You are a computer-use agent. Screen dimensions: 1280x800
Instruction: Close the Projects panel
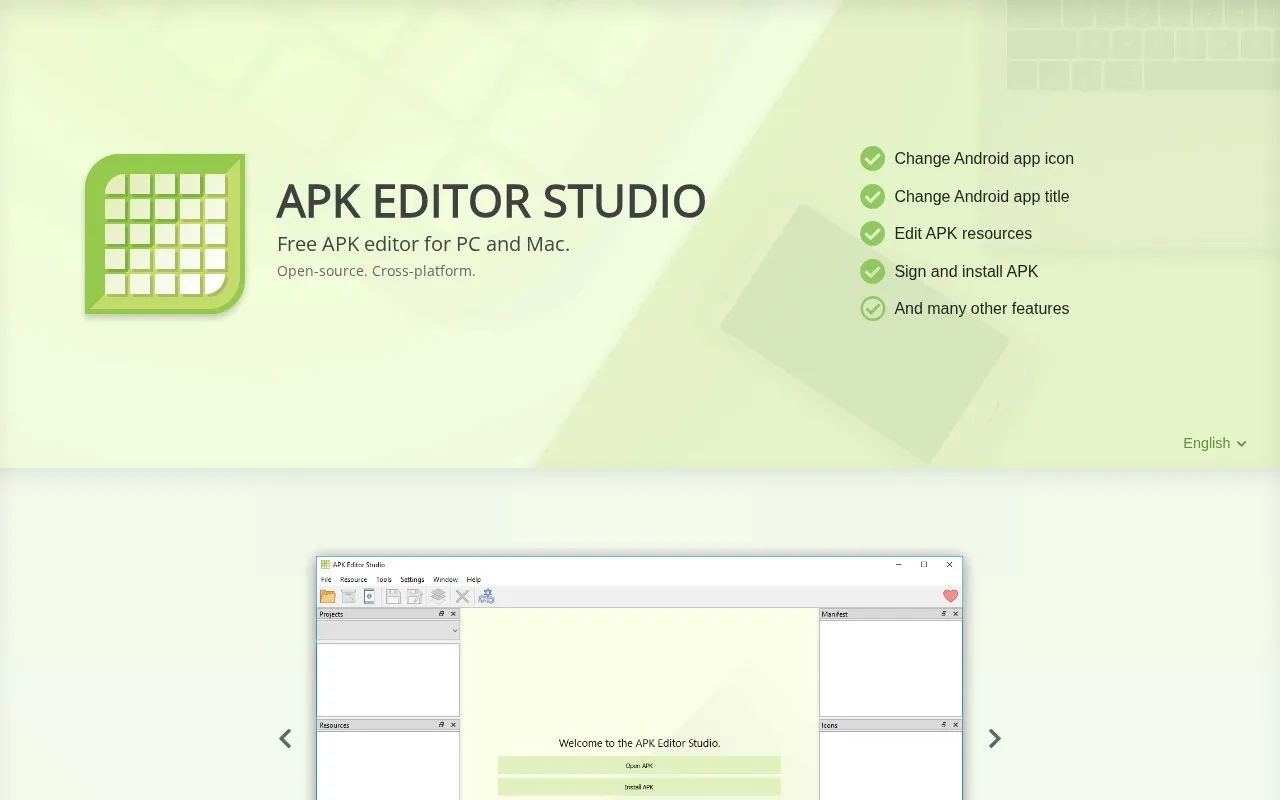point(453,614)
